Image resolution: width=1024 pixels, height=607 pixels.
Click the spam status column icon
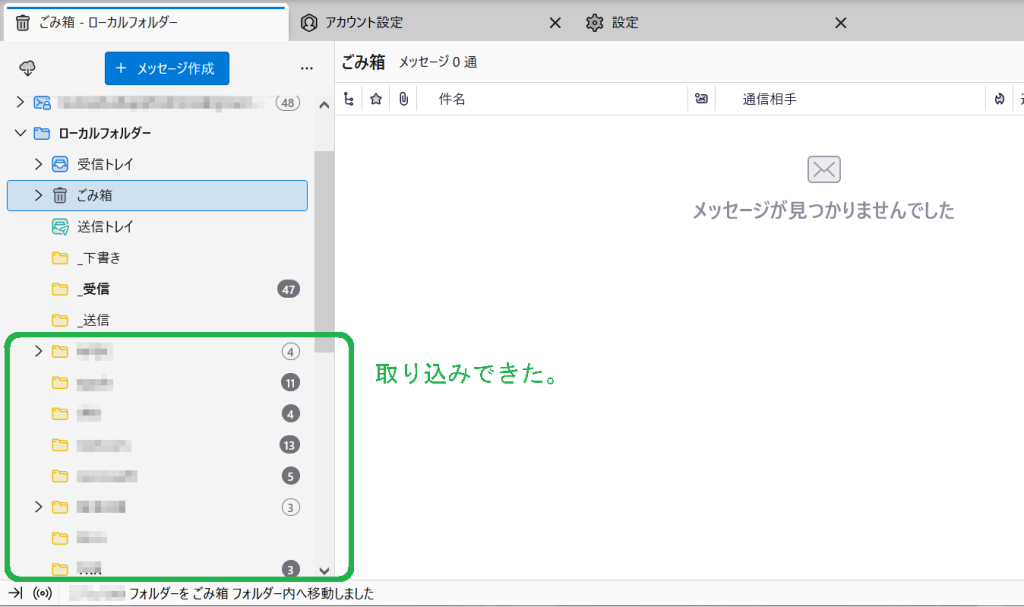[999, 99]
